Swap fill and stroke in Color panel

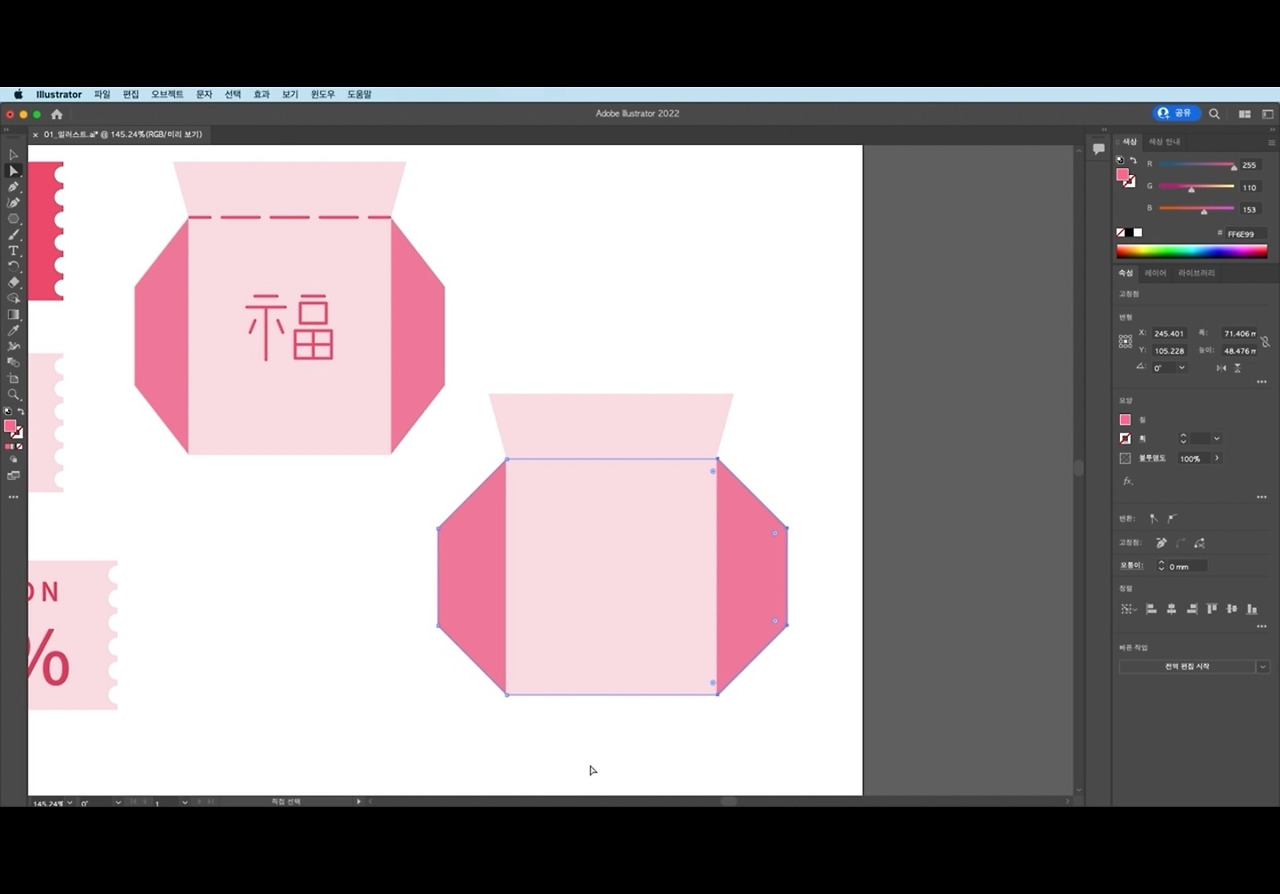(x=1133, y=161)
